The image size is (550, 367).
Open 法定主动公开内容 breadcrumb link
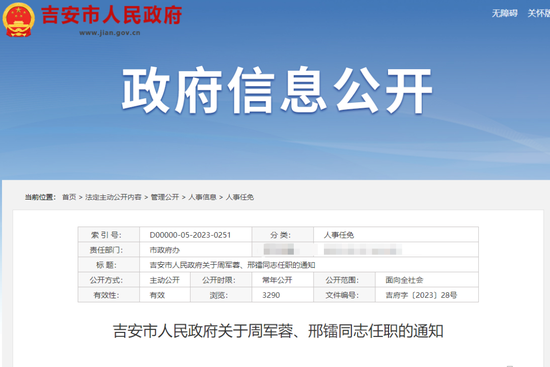(113, 197)
